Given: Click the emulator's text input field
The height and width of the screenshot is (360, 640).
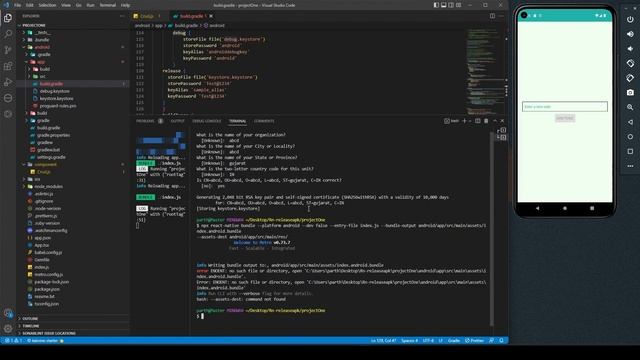Looking at the screenshot, I should click(565, 107).
